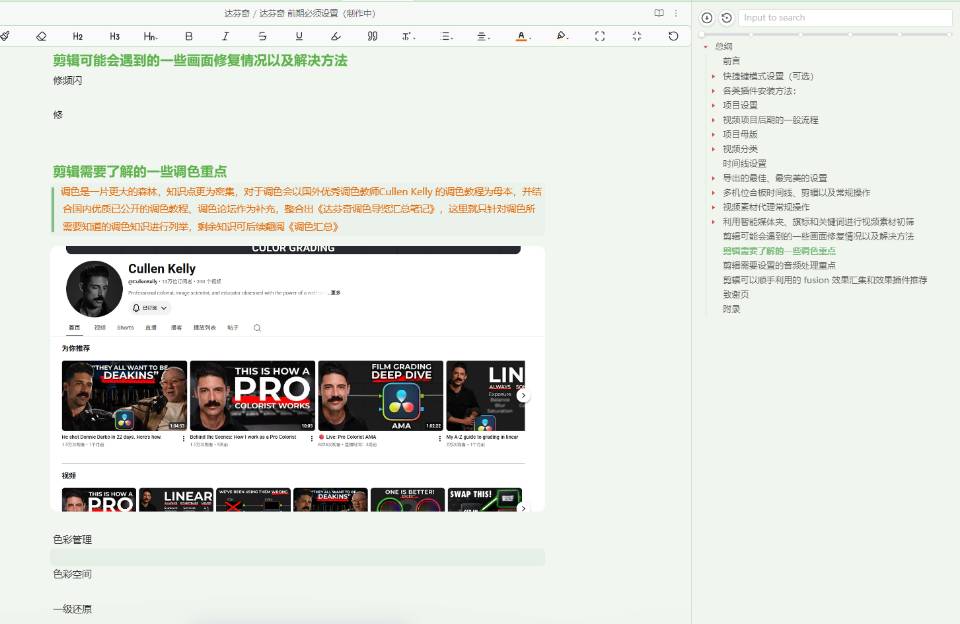The width and height of the screenshot is (960, 624).
Task: Click the outline download-arrow circle icon
Action: pos(707,18)
